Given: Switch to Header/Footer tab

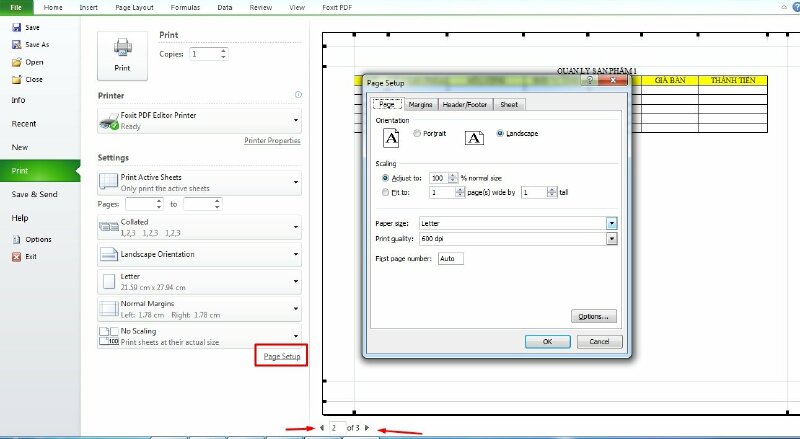Looking at the screenshot, I should pyautogui.click(x=465, y=104).
